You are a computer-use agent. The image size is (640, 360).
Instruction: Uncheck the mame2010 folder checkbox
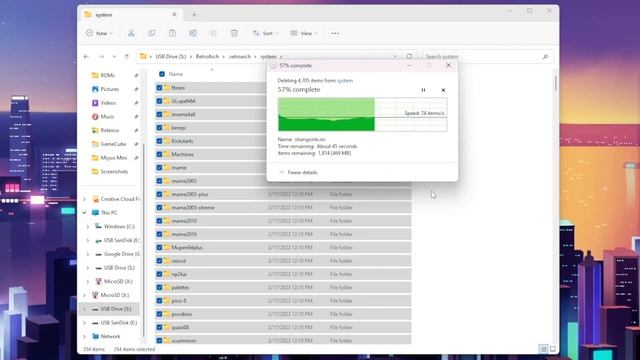pos(159,221)
